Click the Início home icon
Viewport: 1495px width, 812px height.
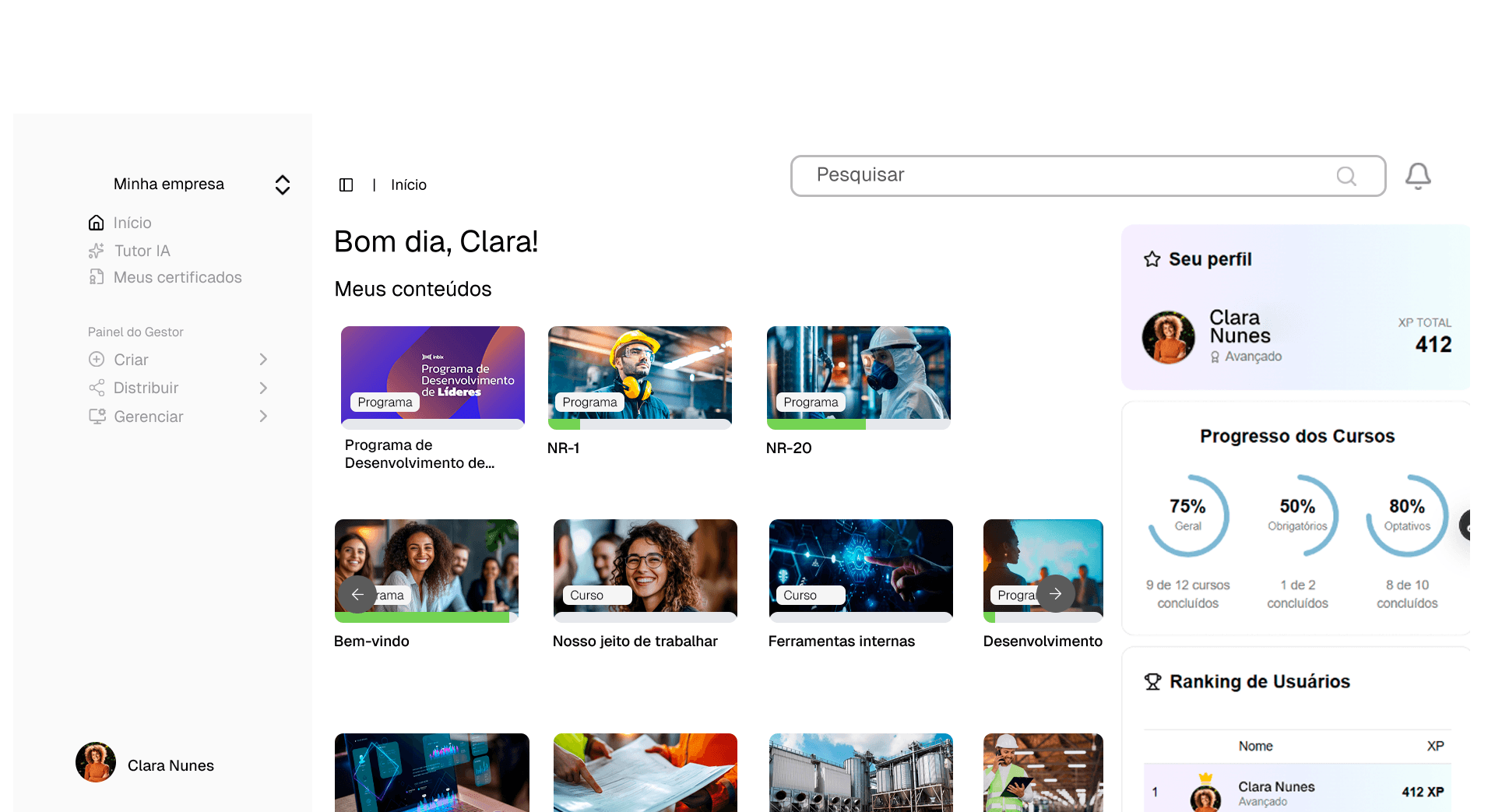(96, 223)
